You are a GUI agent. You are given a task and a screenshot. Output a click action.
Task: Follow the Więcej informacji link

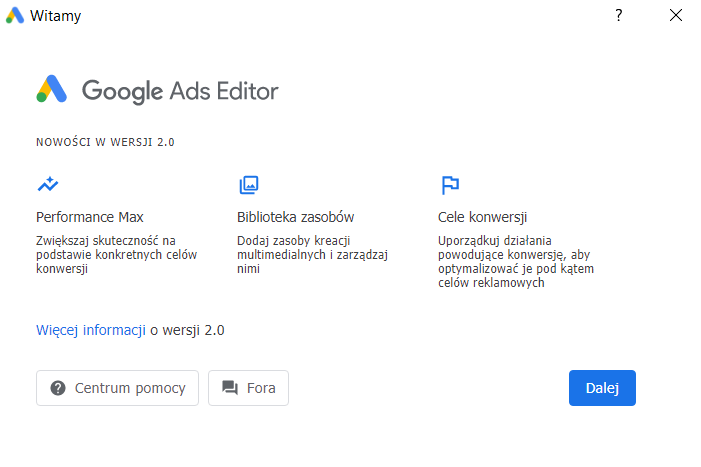91,330
